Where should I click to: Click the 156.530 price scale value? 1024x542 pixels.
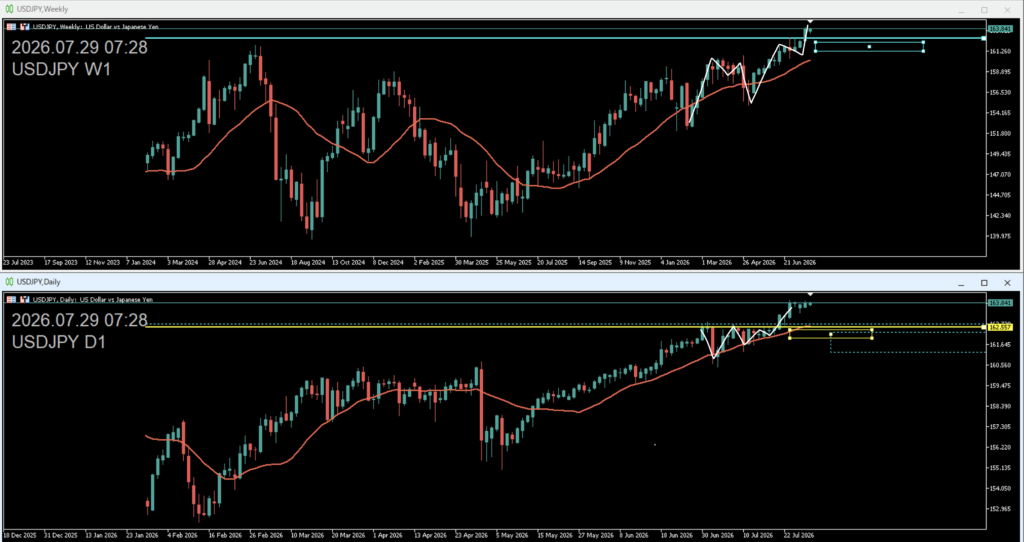999,92
